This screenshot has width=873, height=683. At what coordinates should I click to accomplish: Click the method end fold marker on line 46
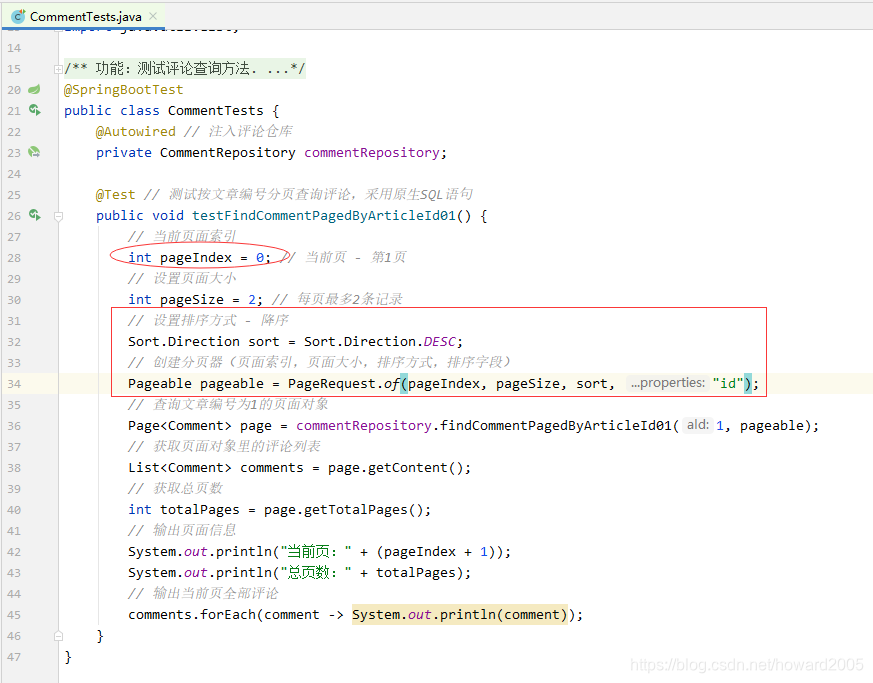pos(58,636)
